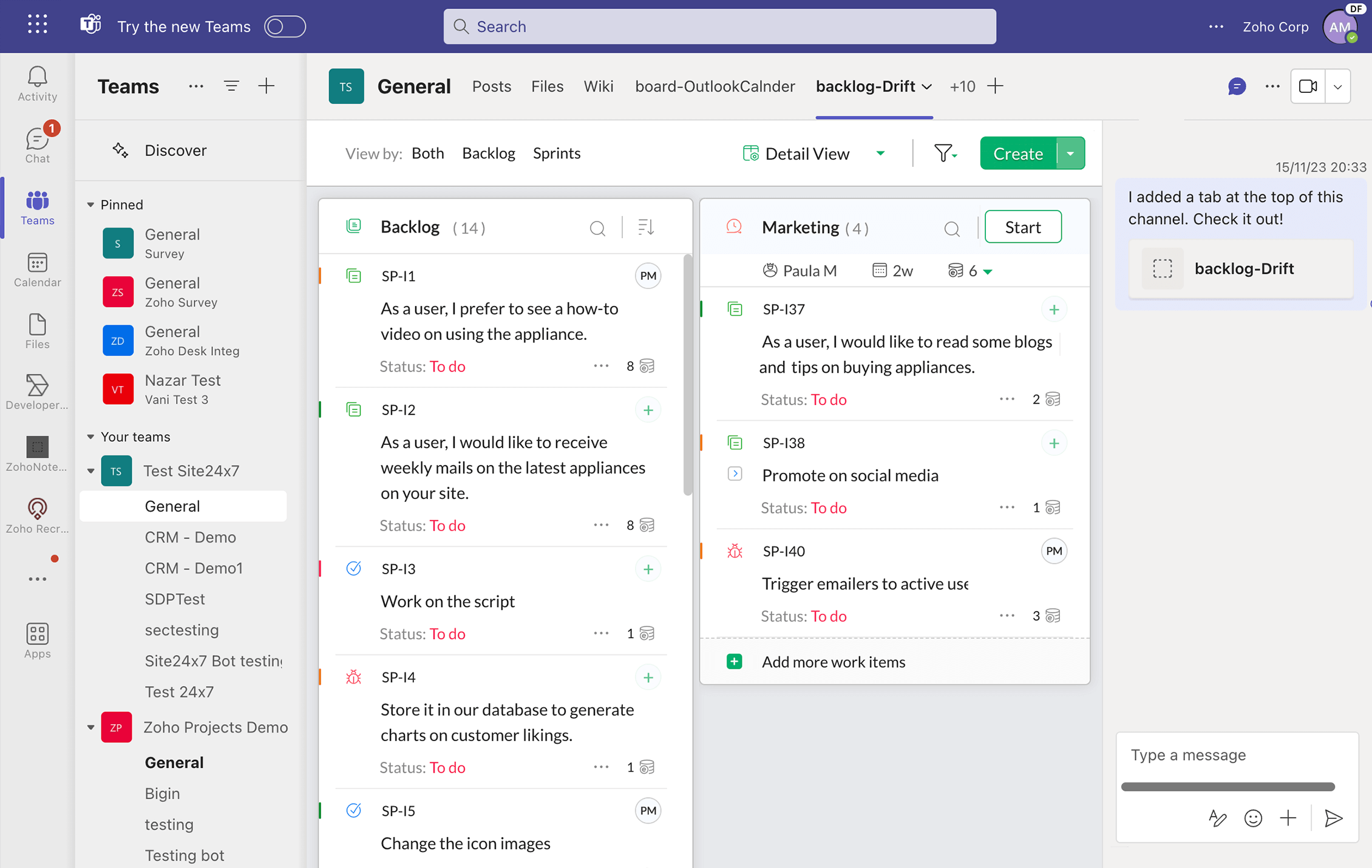Image resolution: width=1372 pixels, height=868 pixels.
Task: Click the send message arrow icon
Action: 1333,818
